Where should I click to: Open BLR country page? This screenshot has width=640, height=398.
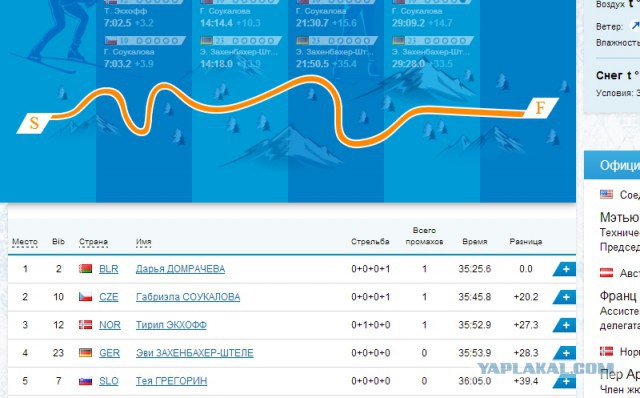(x=109, y=269)
